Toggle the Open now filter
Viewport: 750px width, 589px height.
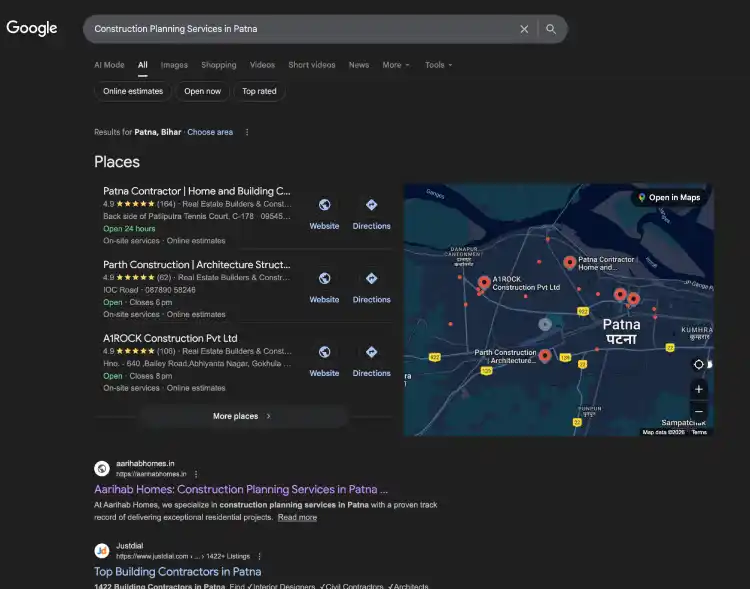(x=202, y=91)
